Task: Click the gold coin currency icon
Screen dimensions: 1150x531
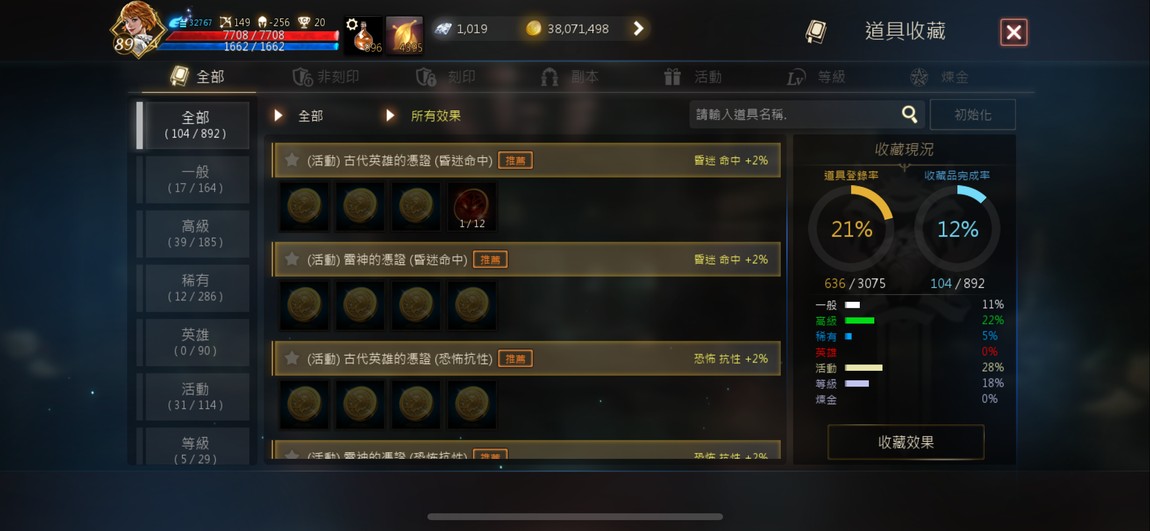Action: 534,29
